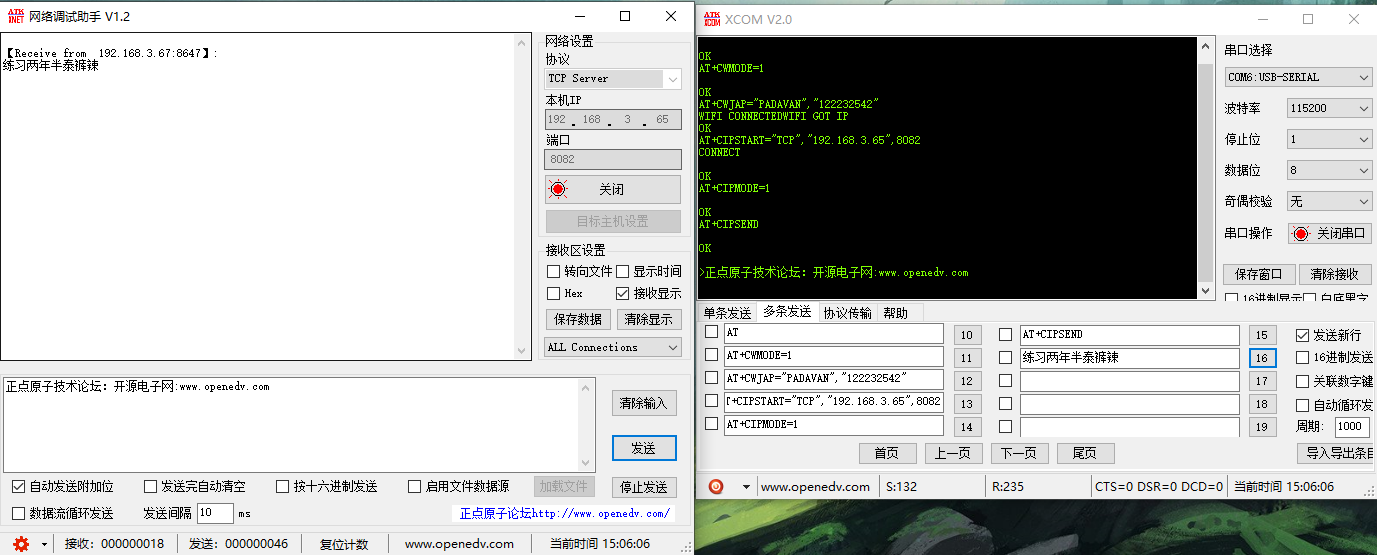The image size is (1377, 555).
Task: Open the arrow menu beside the gear icon
Action: [x=45, y=545]
